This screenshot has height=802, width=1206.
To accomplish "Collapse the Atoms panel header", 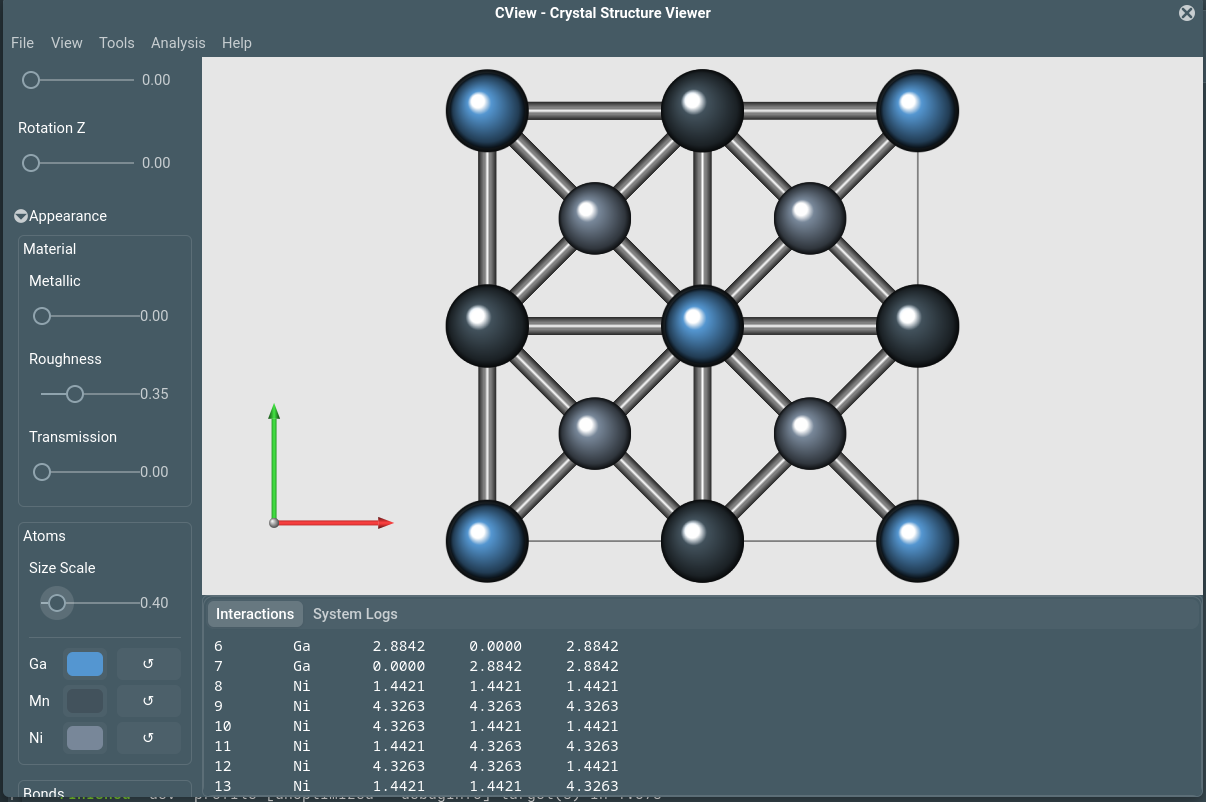I will pyautogui.click(x=44, y=536).
